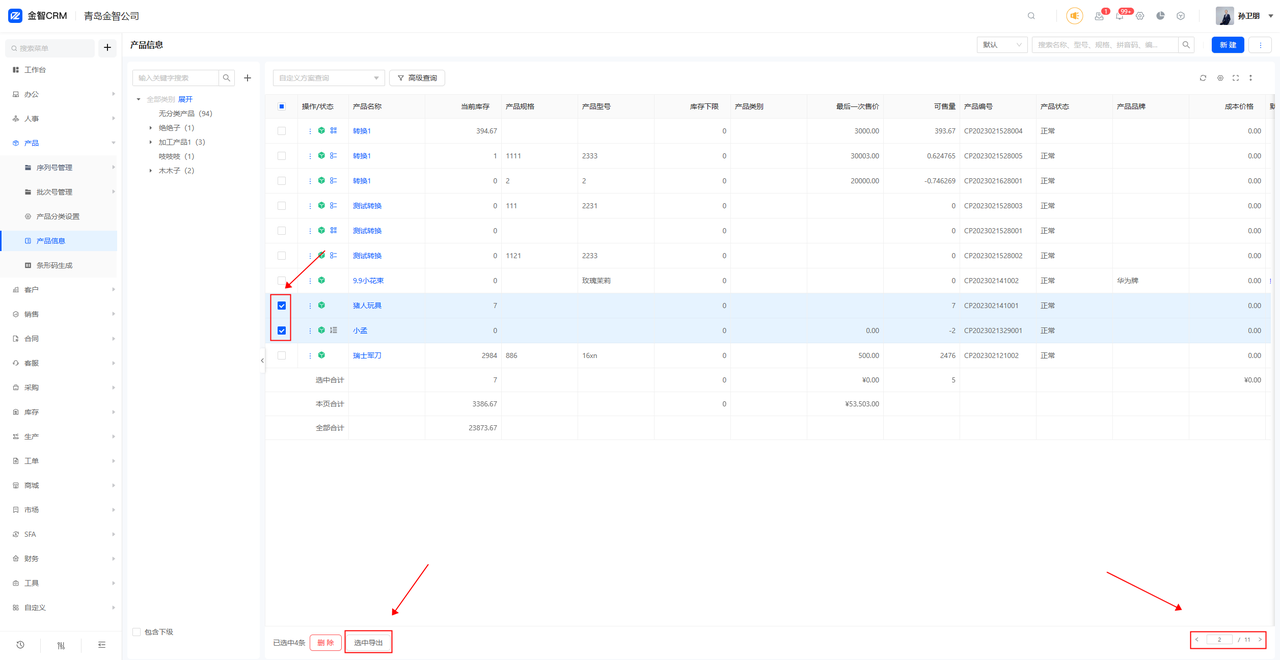Open the 客户 sidebar menu
Screen dimensions: 1280x660
60,290
